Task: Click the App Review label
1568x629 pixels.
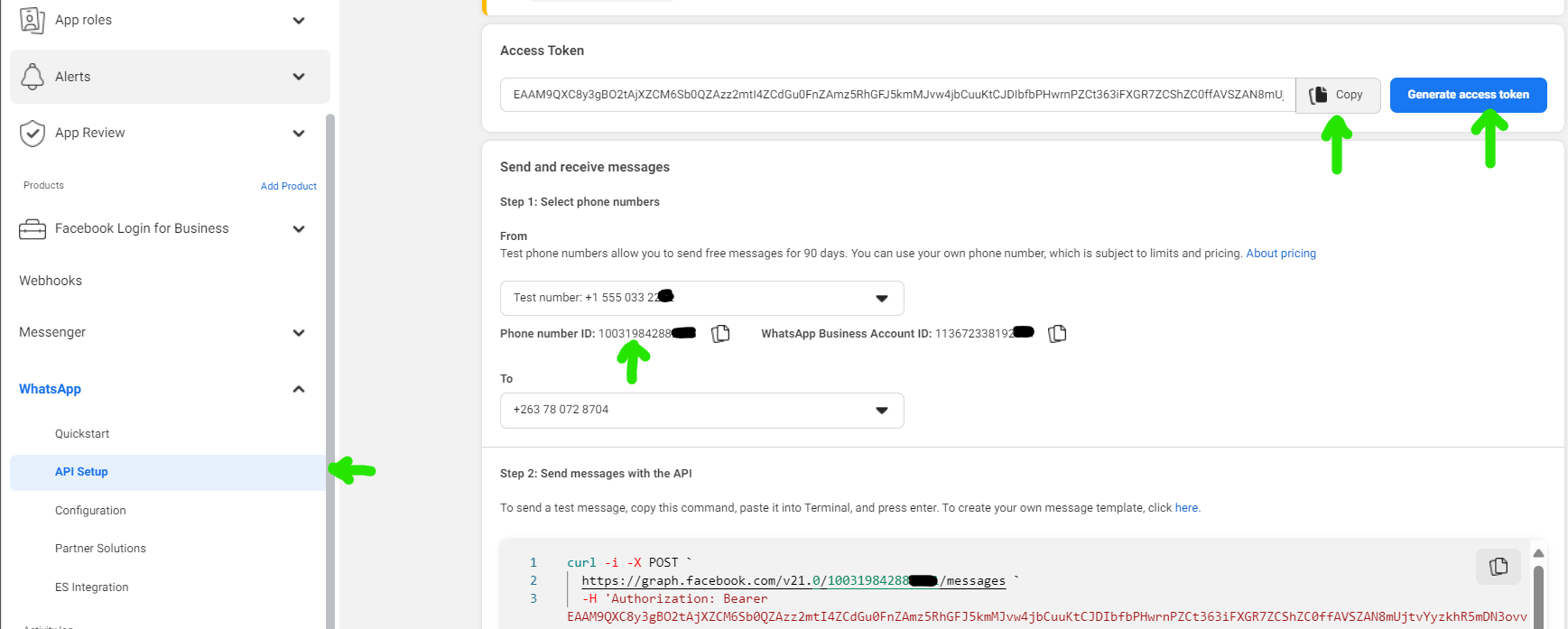Action: 89,133
